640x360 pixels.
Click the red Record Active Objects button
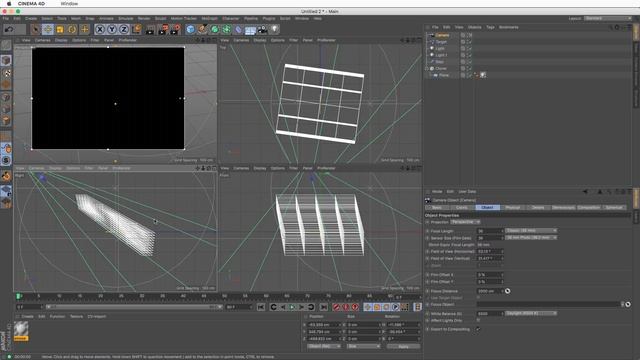(337, 307)
